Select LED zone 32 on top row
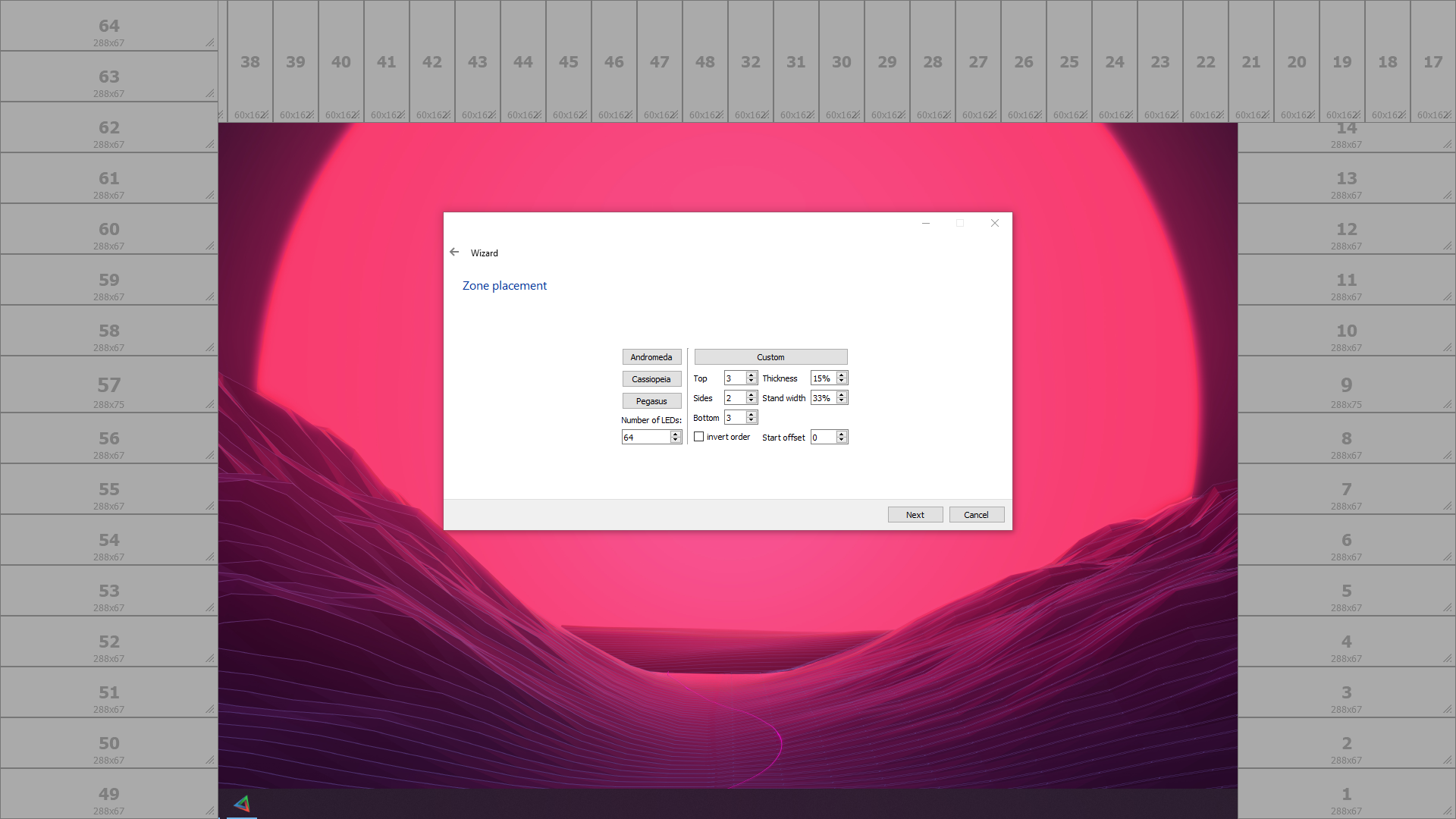 click(751, 61)
